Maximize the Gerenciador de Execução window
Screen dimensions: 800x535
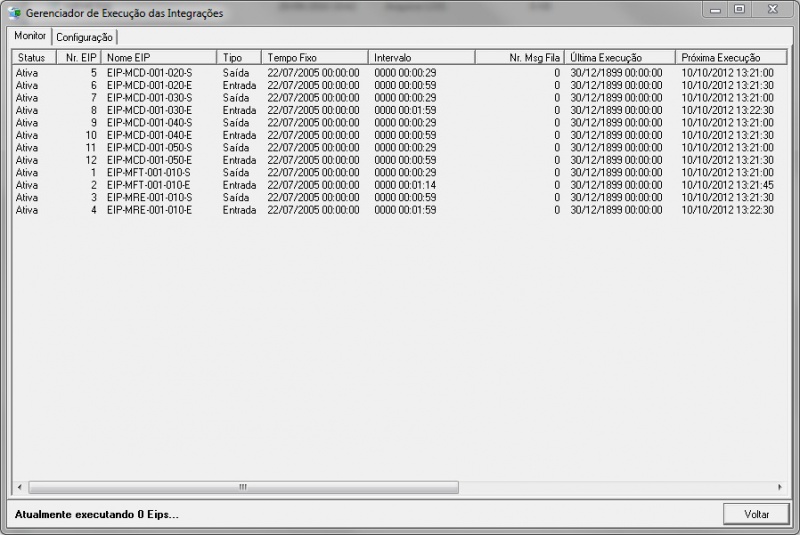(x=739, y=10)
